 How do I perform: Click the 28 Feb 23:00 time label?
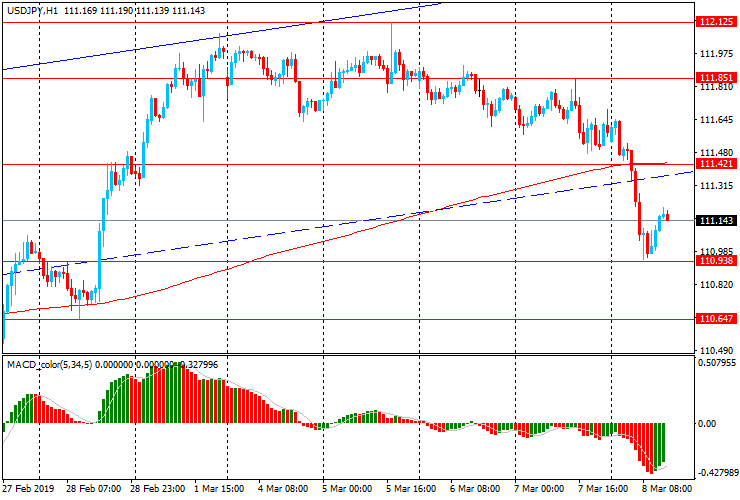pos(158,489)
